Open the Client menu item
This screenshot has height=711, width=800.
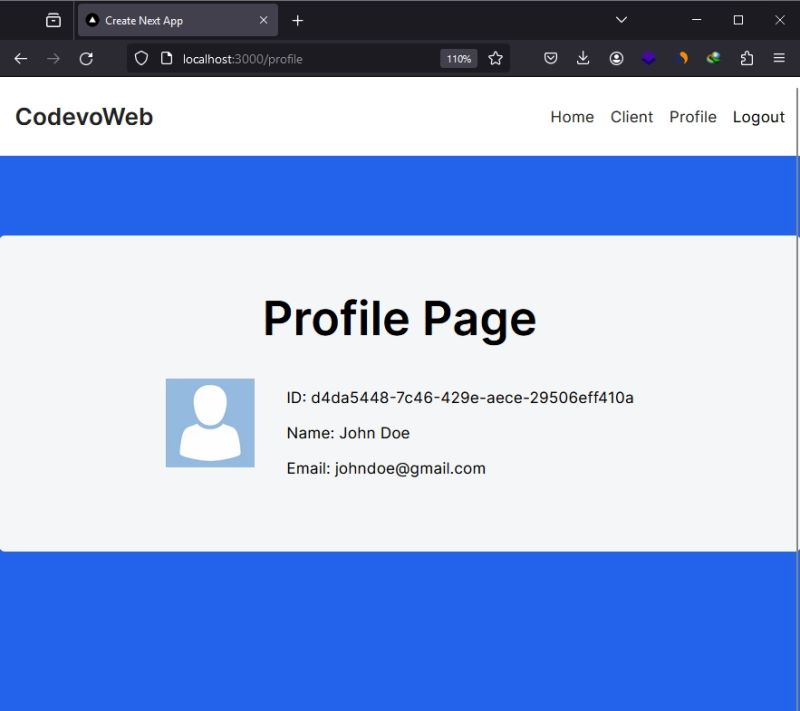tap(631, 117)
